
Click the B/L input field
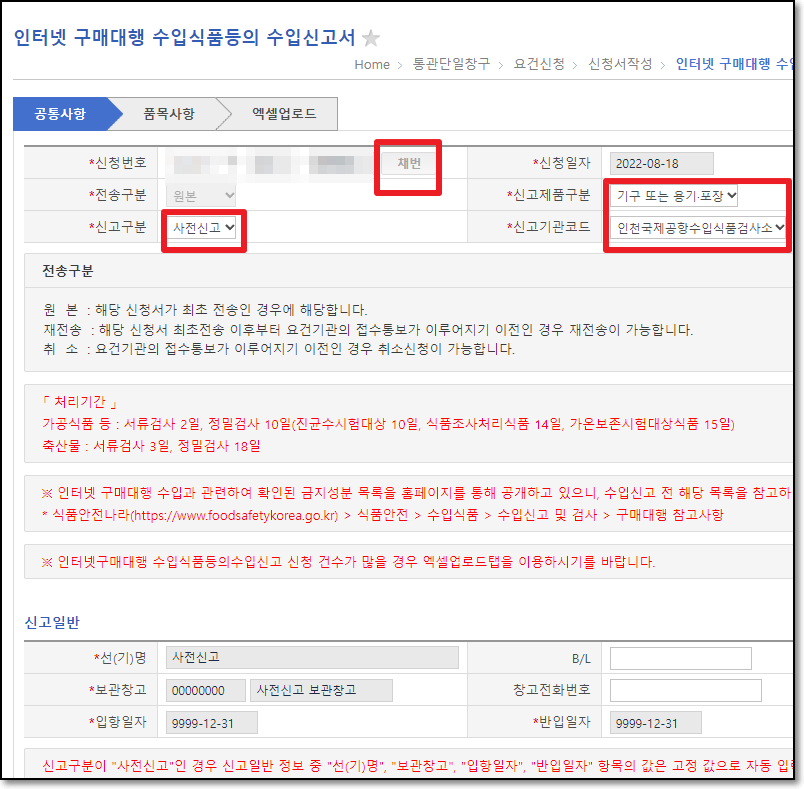coord(680,657)
